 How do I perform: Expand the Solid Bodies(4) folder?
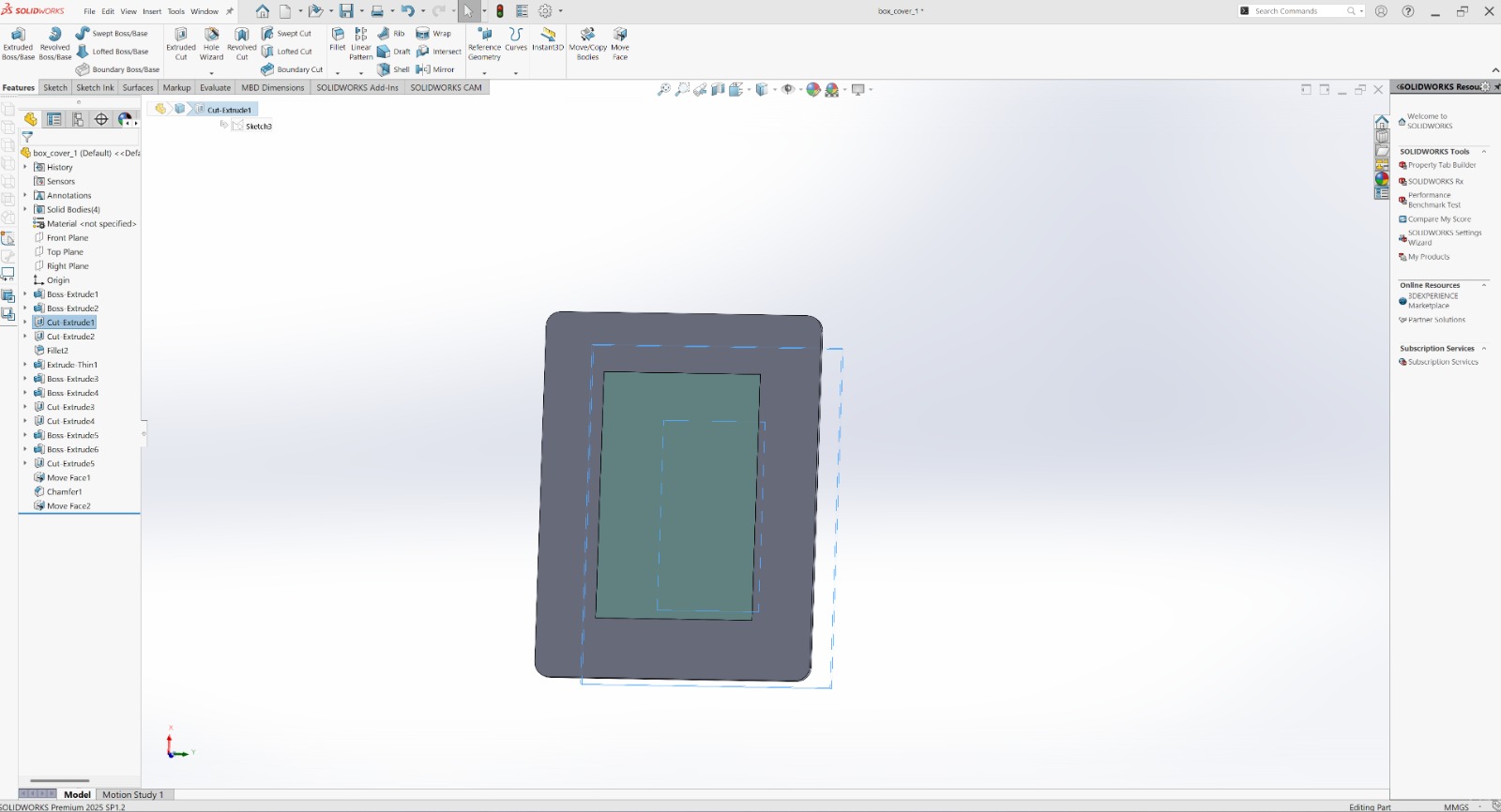tap(25, 209)
